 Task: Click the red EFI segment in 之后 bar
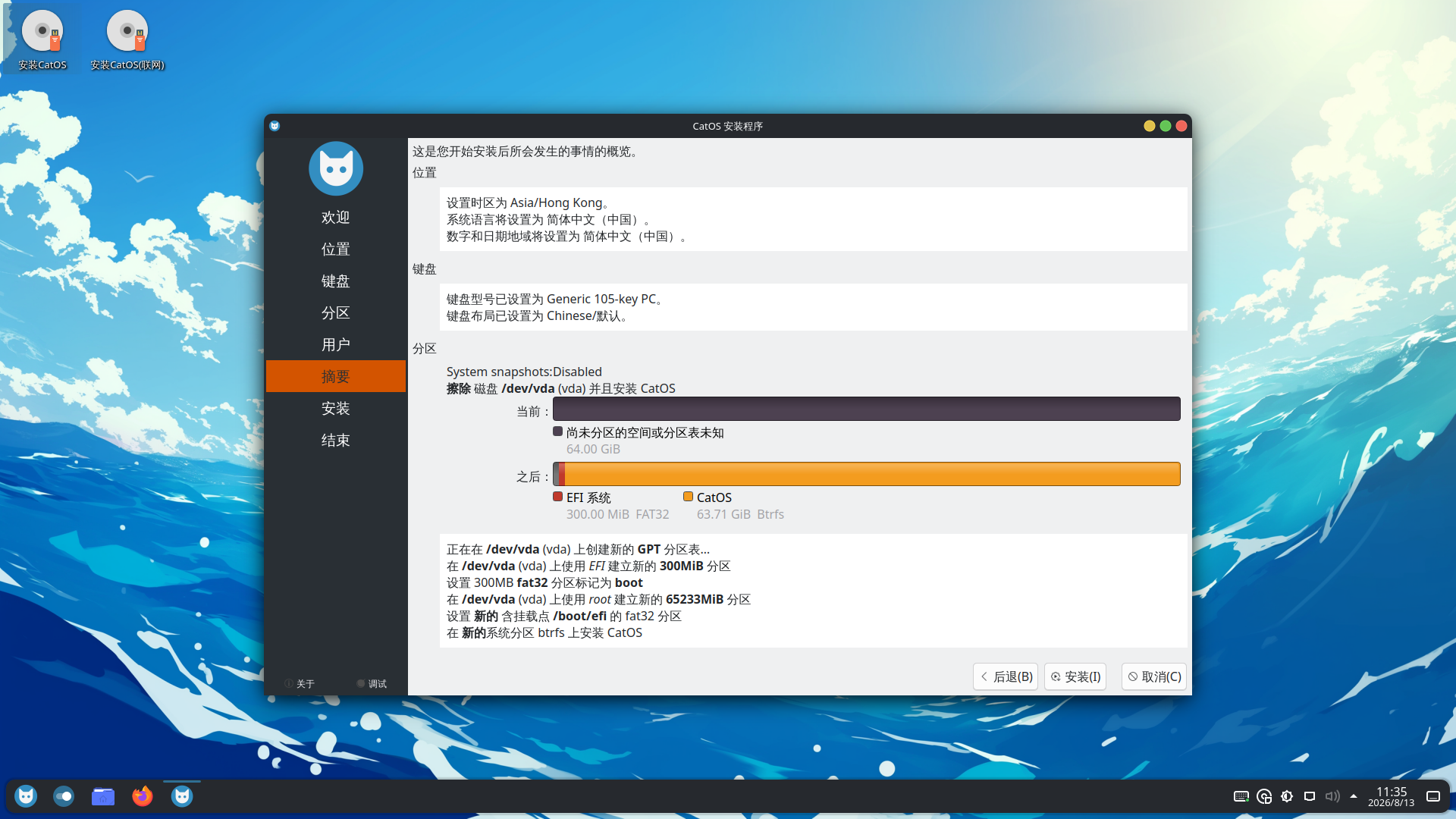[562, 474]
